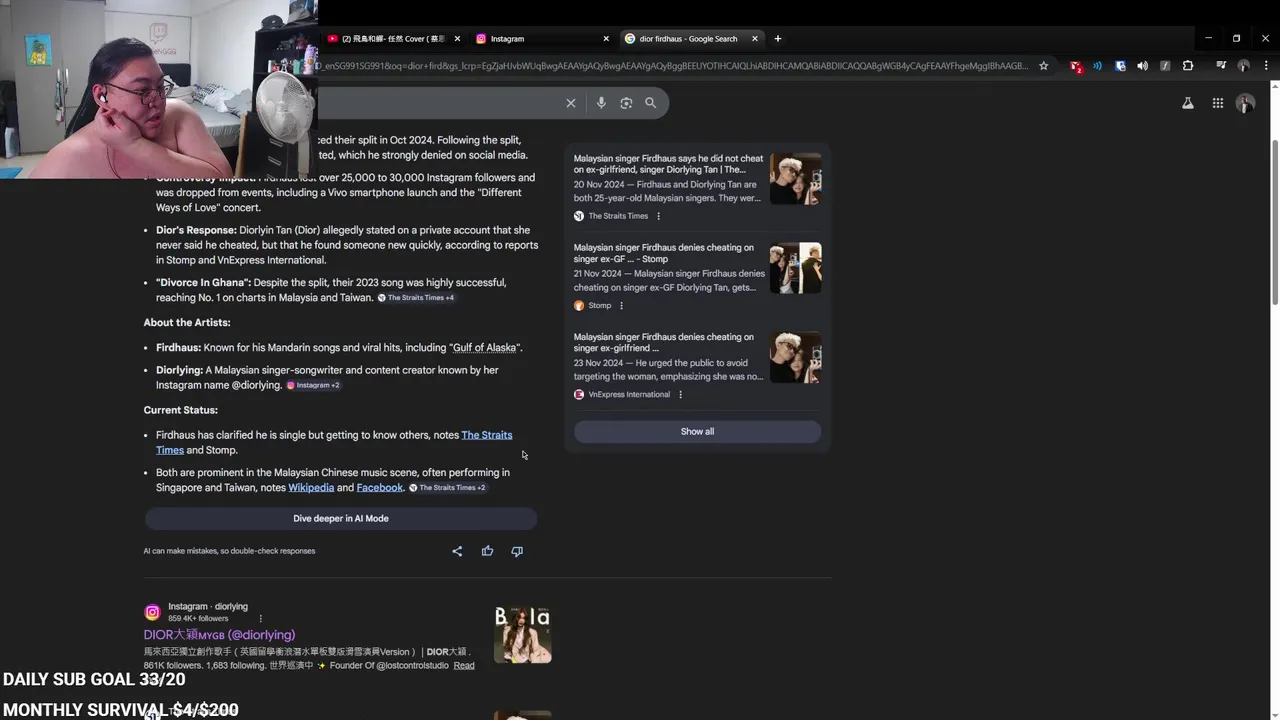The image size is (1280, 720).
Task: Close the YouTube tab
Action: pos(457,39)
